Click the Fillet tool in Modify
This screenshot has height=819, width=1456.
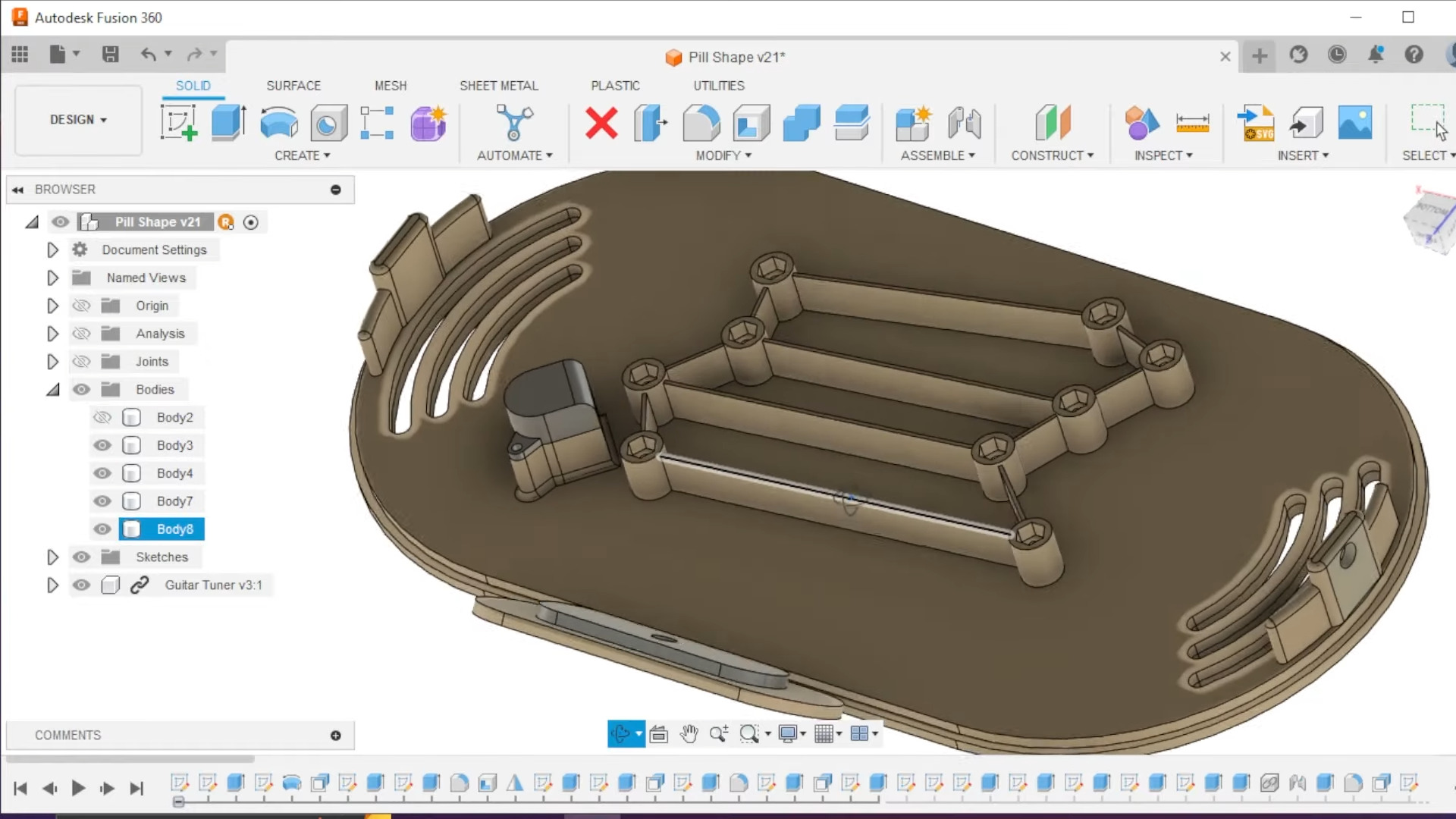701,123
